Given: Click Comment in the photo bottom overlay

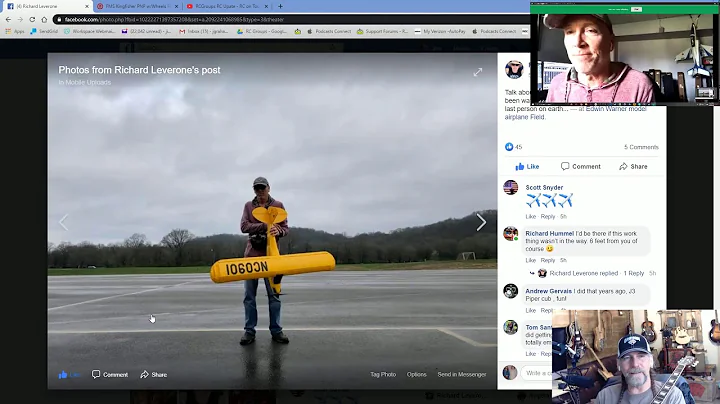Looking at the screenshot, I should click(110, 375).
